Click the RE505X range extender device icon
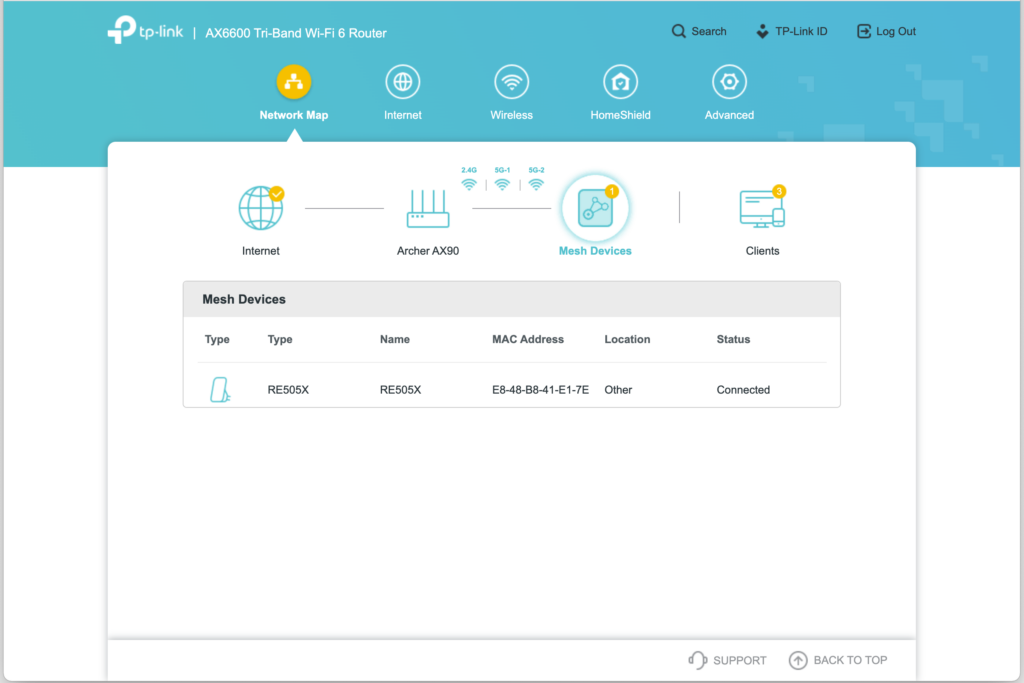This screenshot has height=683, width=1024. [219, 390]
